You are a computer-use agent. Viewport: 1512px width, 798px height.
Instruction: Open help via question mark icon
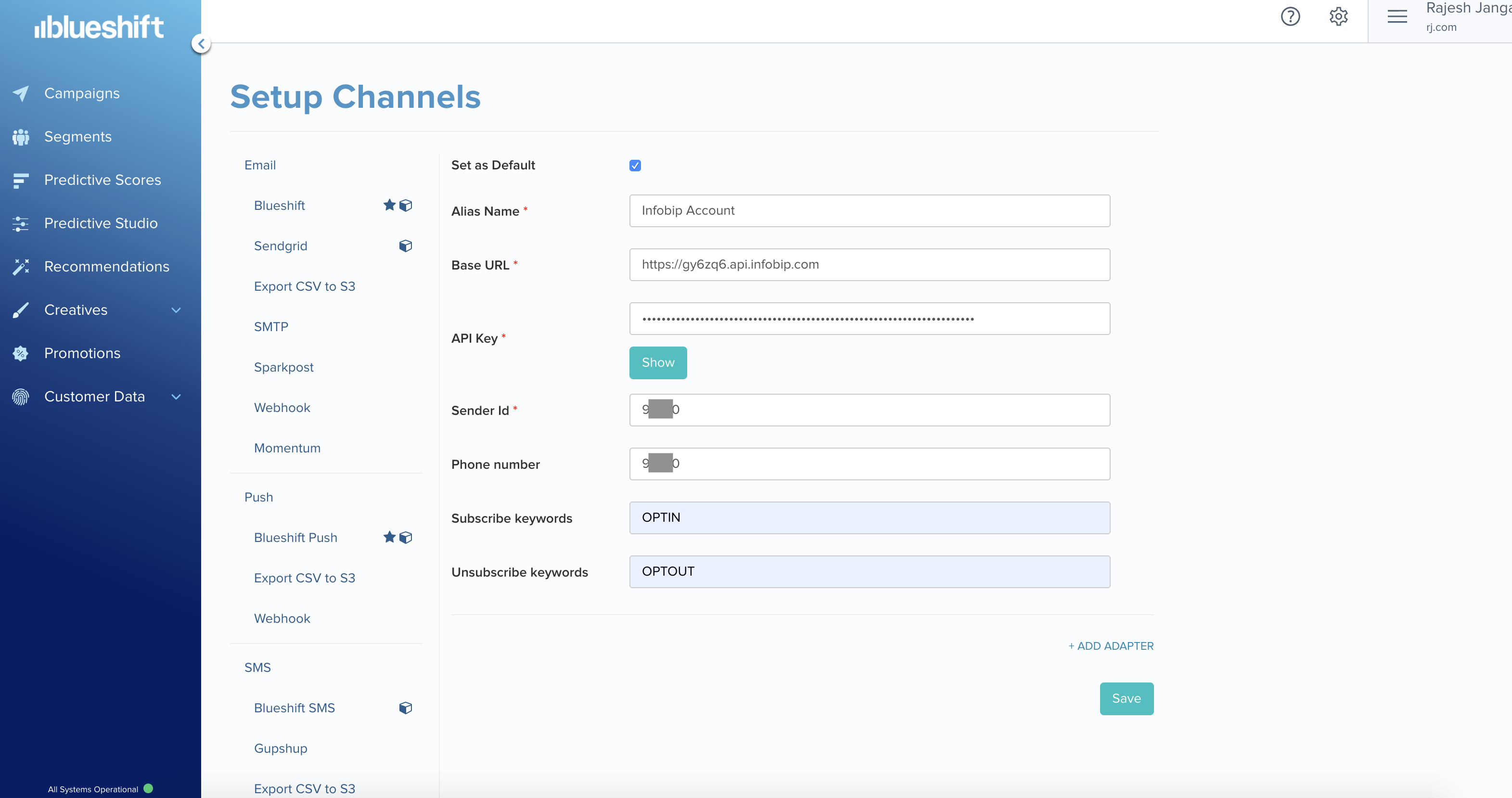click(1290, 16)
